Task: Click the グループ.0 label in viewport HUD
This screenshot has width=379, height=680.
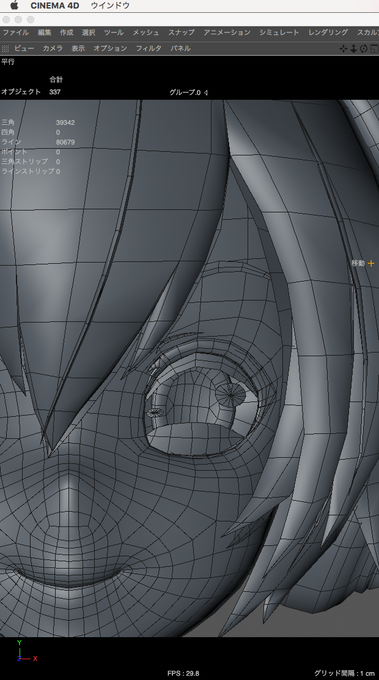Action: pos(185,92)
